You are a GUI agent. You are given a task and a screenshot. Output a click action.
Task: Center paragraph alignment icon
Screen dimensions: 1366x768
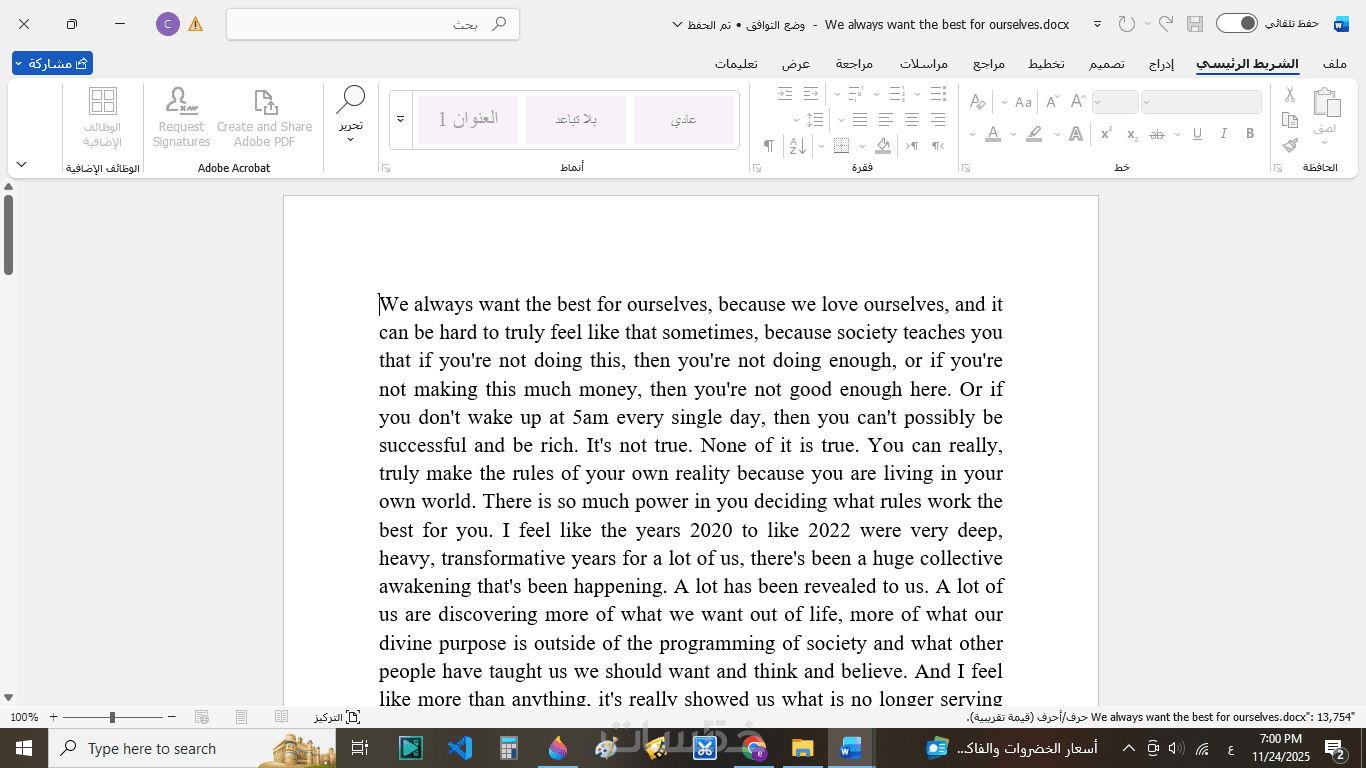[911, 119]
